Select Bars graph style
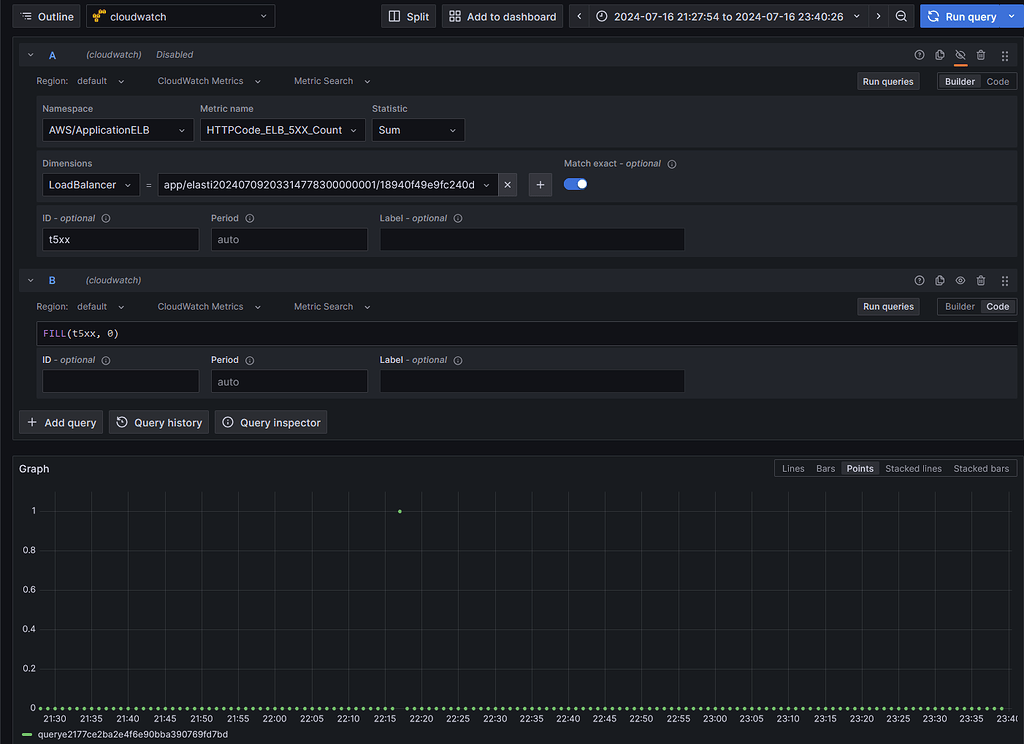This screenshot has width=1024, height=744. pos(825,468)
